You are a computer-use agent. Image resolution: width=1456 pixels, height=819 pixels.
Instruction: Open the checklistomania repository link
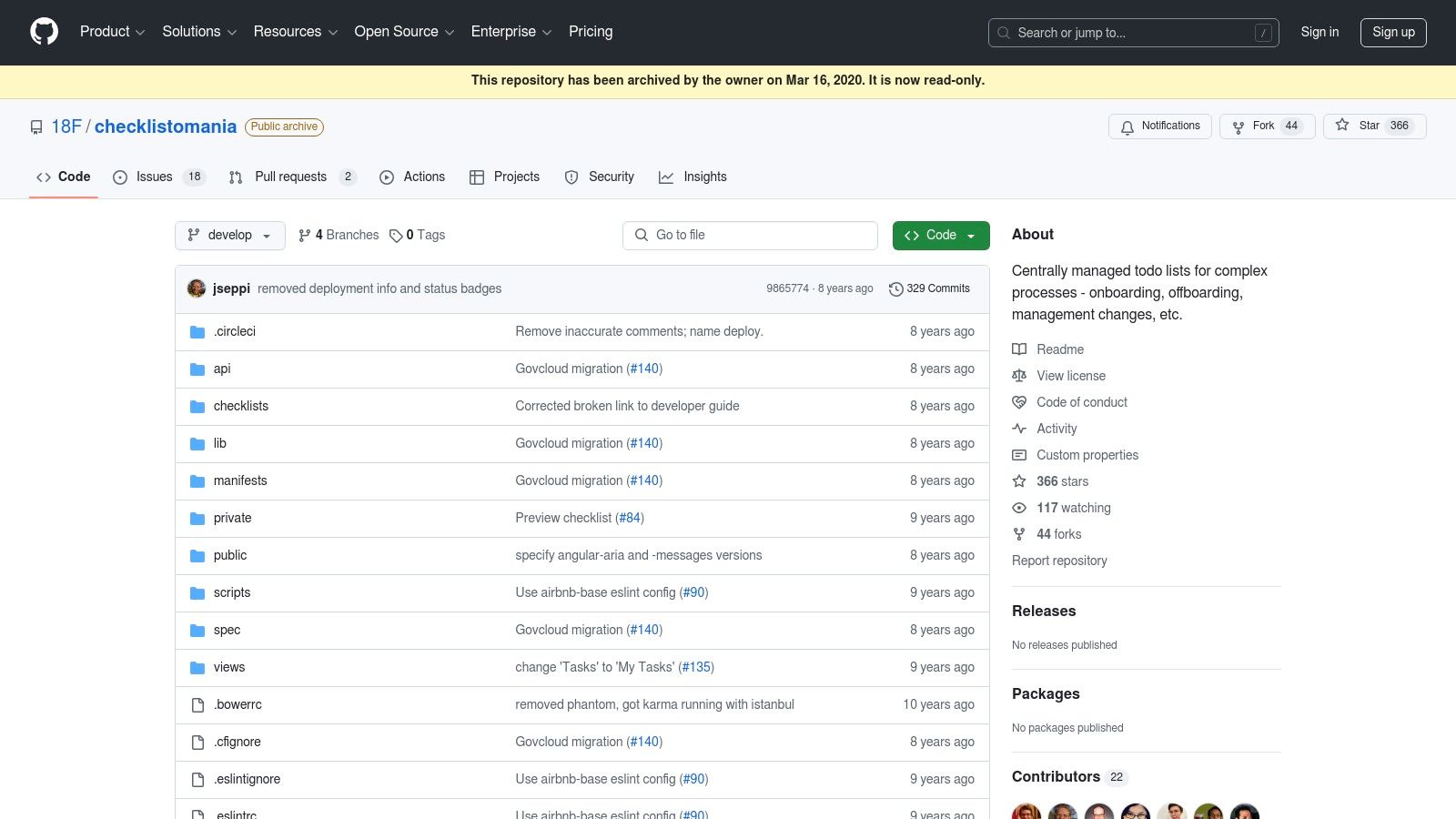(166, 127)
